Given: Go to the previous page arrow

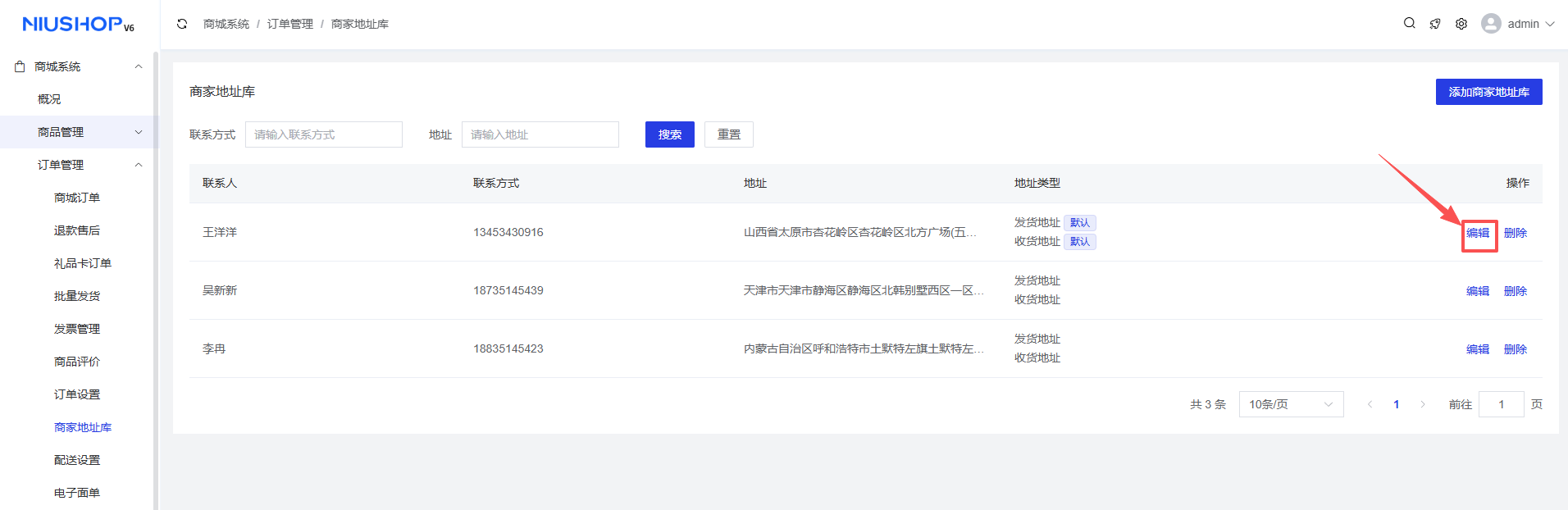Looking at the screenshot, I should click(1370, 404).
